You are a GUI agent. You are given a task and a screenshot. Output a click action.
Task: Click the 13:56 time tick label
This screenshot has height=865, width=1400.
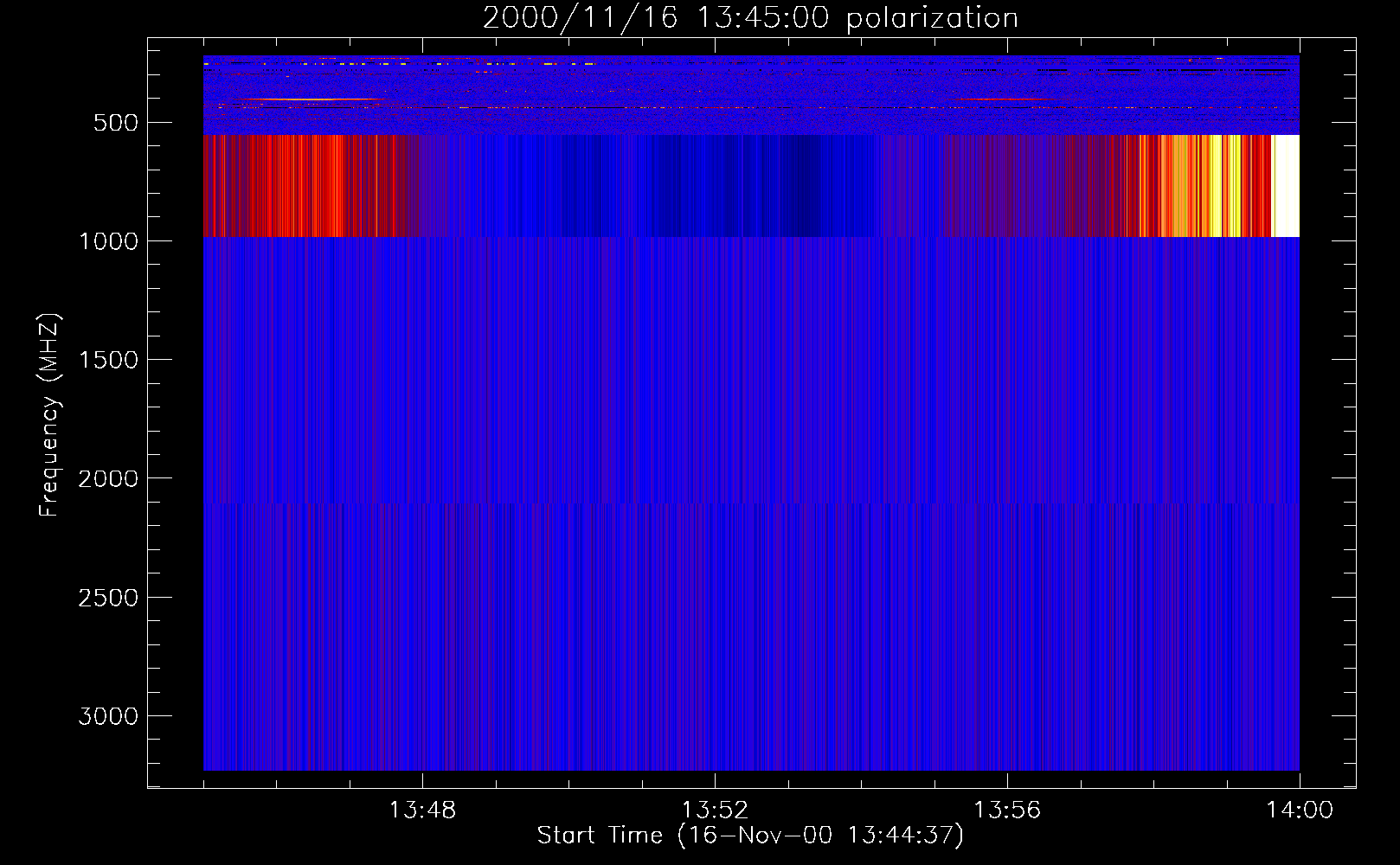1007,811
